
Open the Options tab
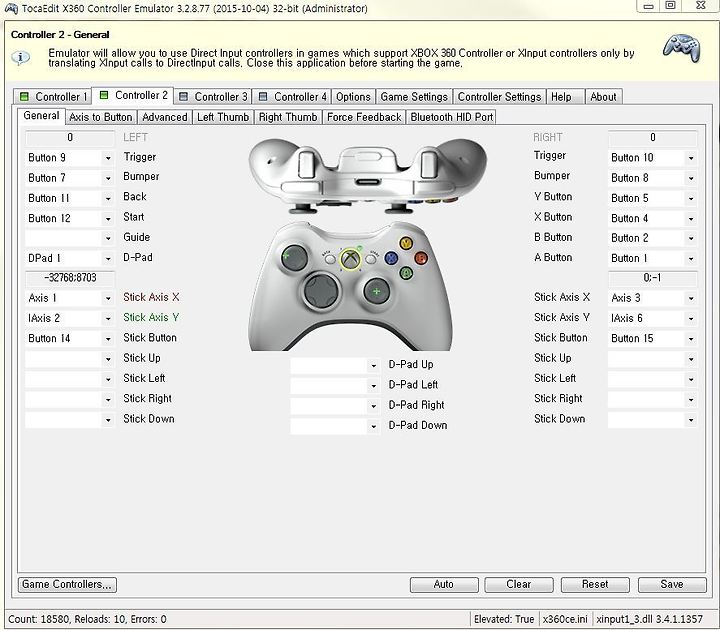(353, 96)
